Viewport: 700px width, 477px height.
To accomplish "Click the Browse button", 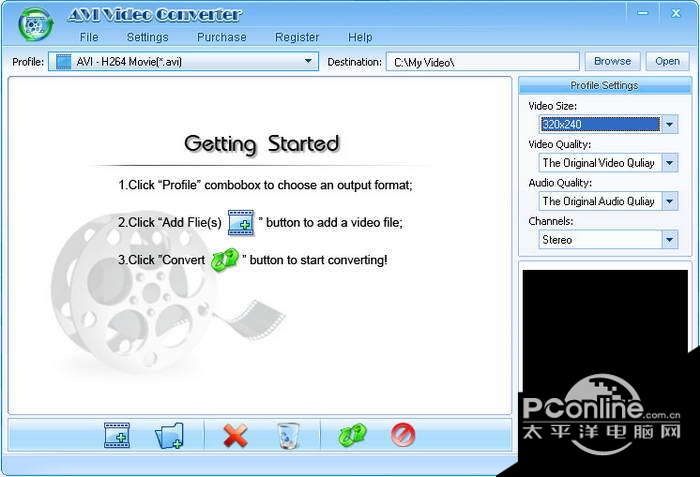I will tap(612, 61).
